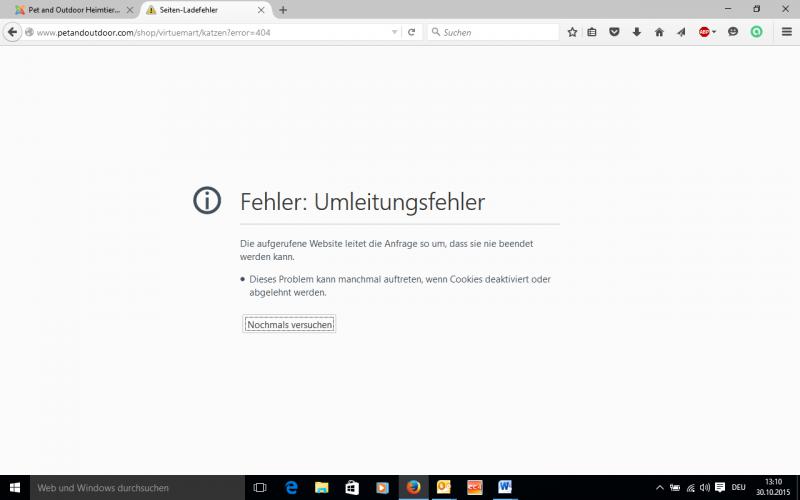Expand the Adblock Plus dropdown arrow
Screen dimensions: 800x500
(x=714, y=32)
